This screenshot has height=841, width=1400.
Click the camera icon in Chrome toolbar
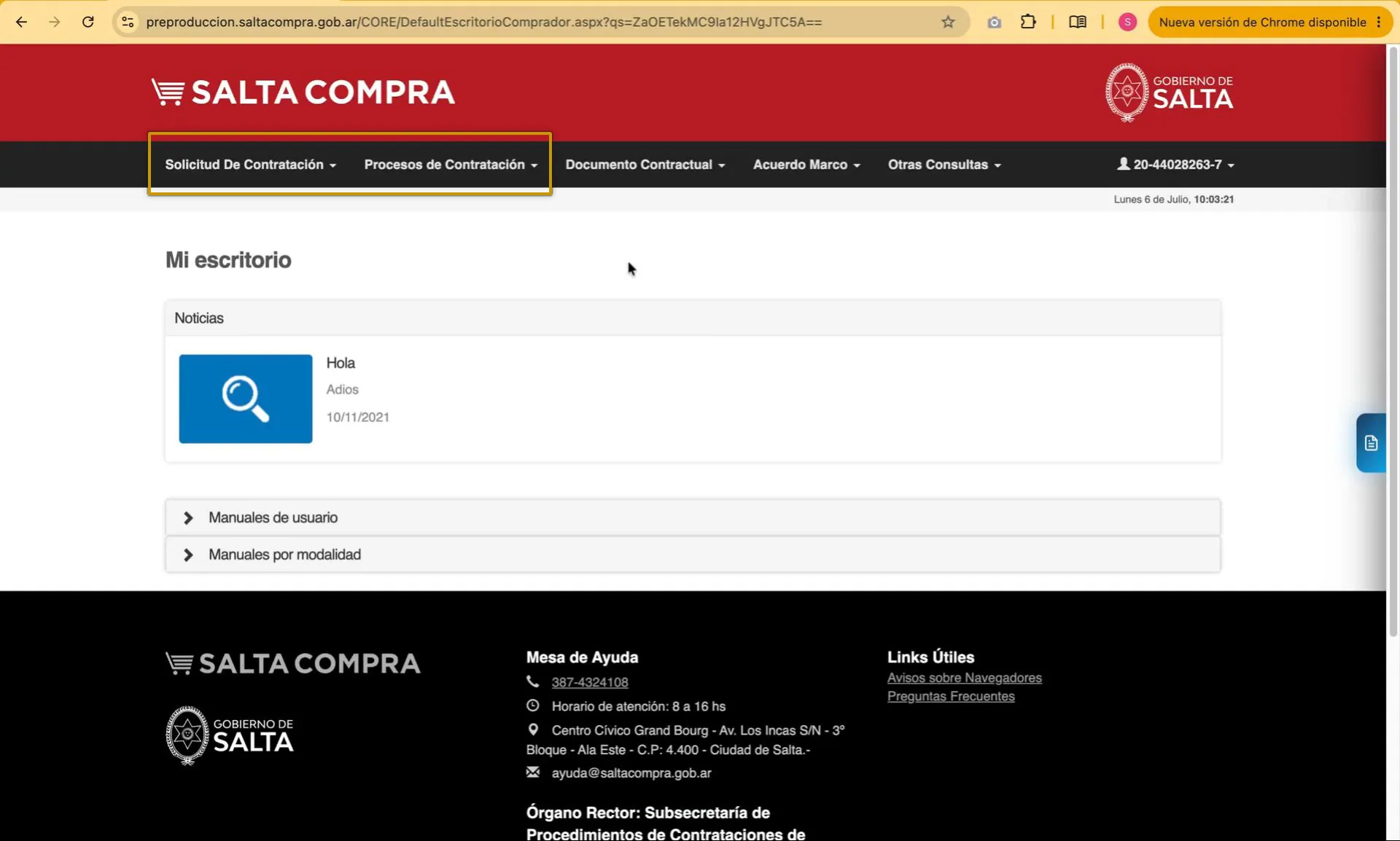click(x=994, y=22)
